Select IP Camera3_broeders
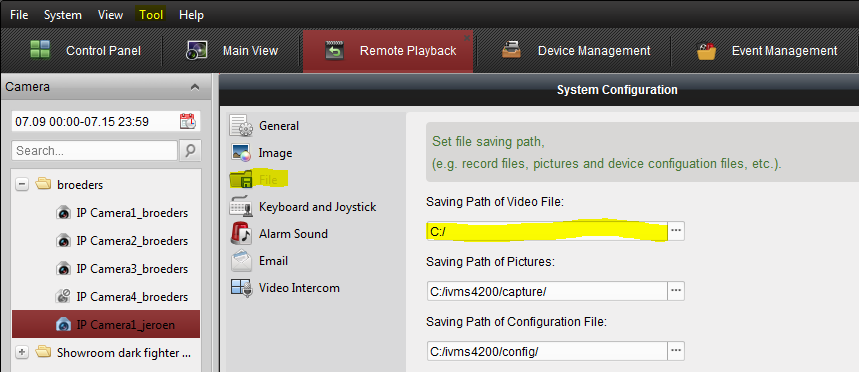859x372 pixels. [132, 268]
